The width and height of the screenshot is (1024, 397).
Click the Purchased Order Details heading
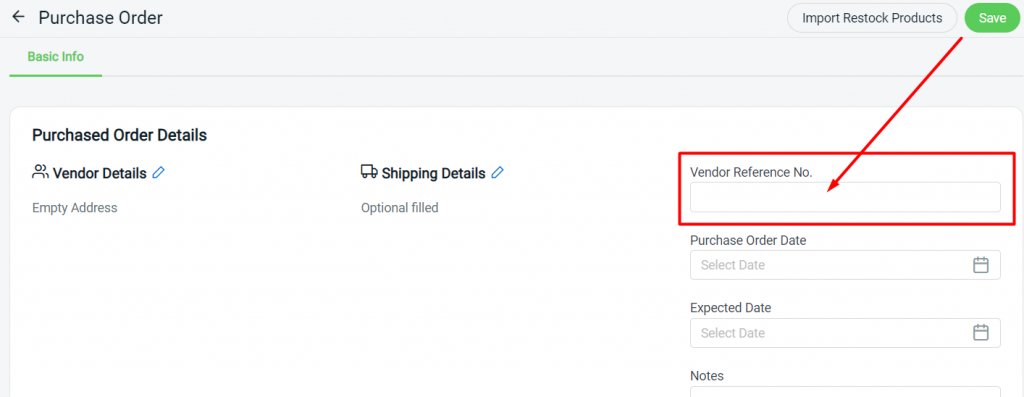click(x=120, y=135)
